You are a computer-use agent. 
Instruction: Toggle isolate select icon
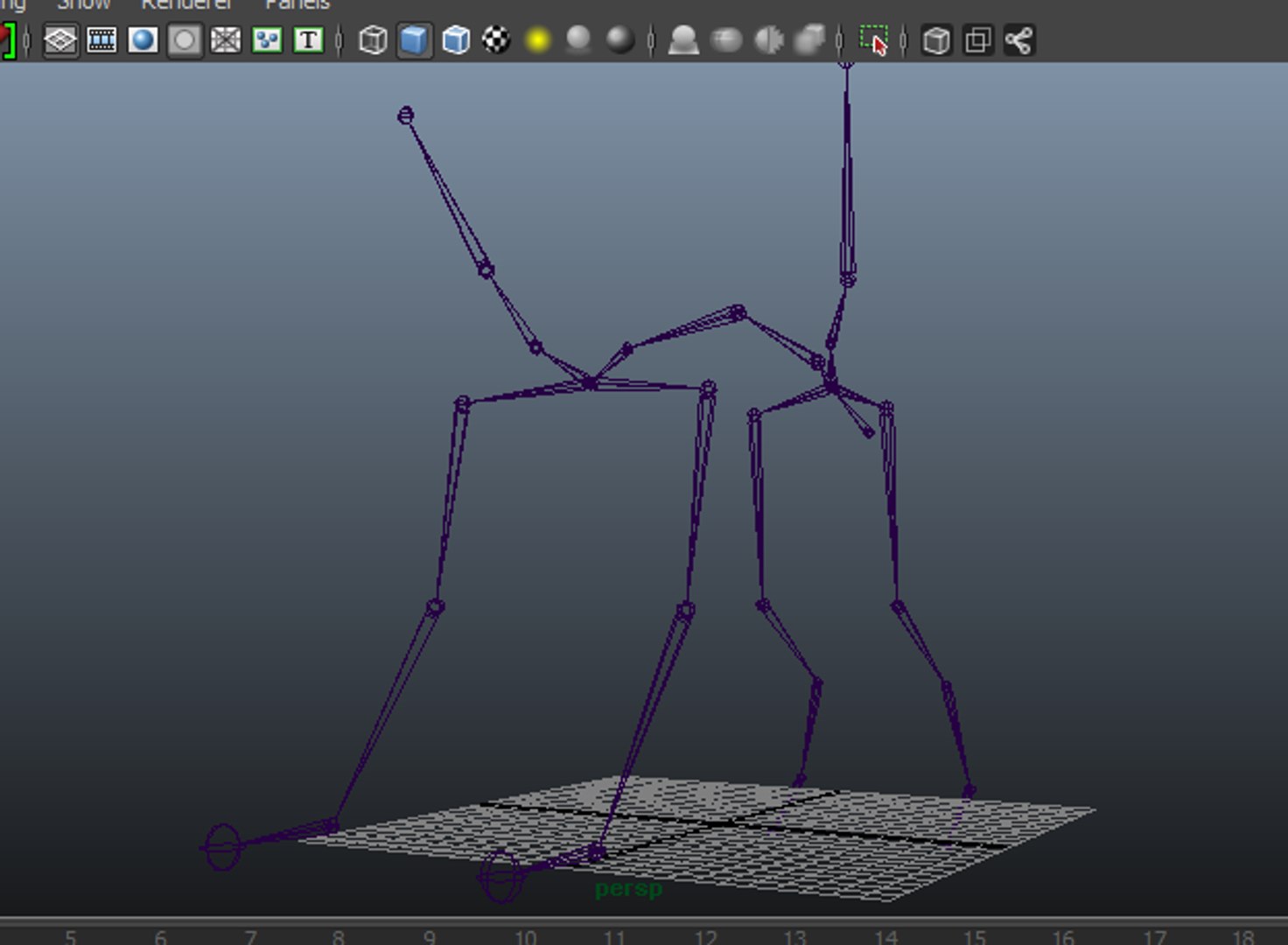tap(874, 40)
